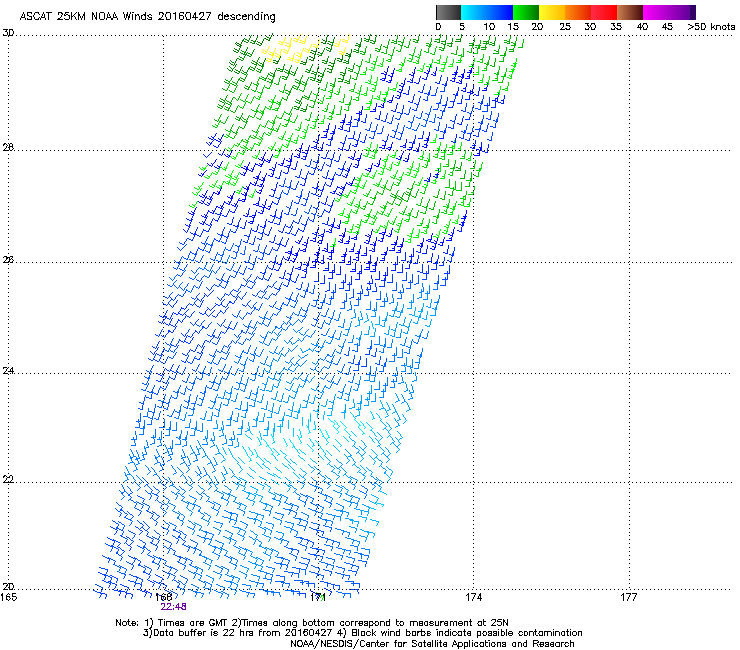Click the latitude axis label '30'
This screenshot has width=740, height=650.
tap(8, 33)
